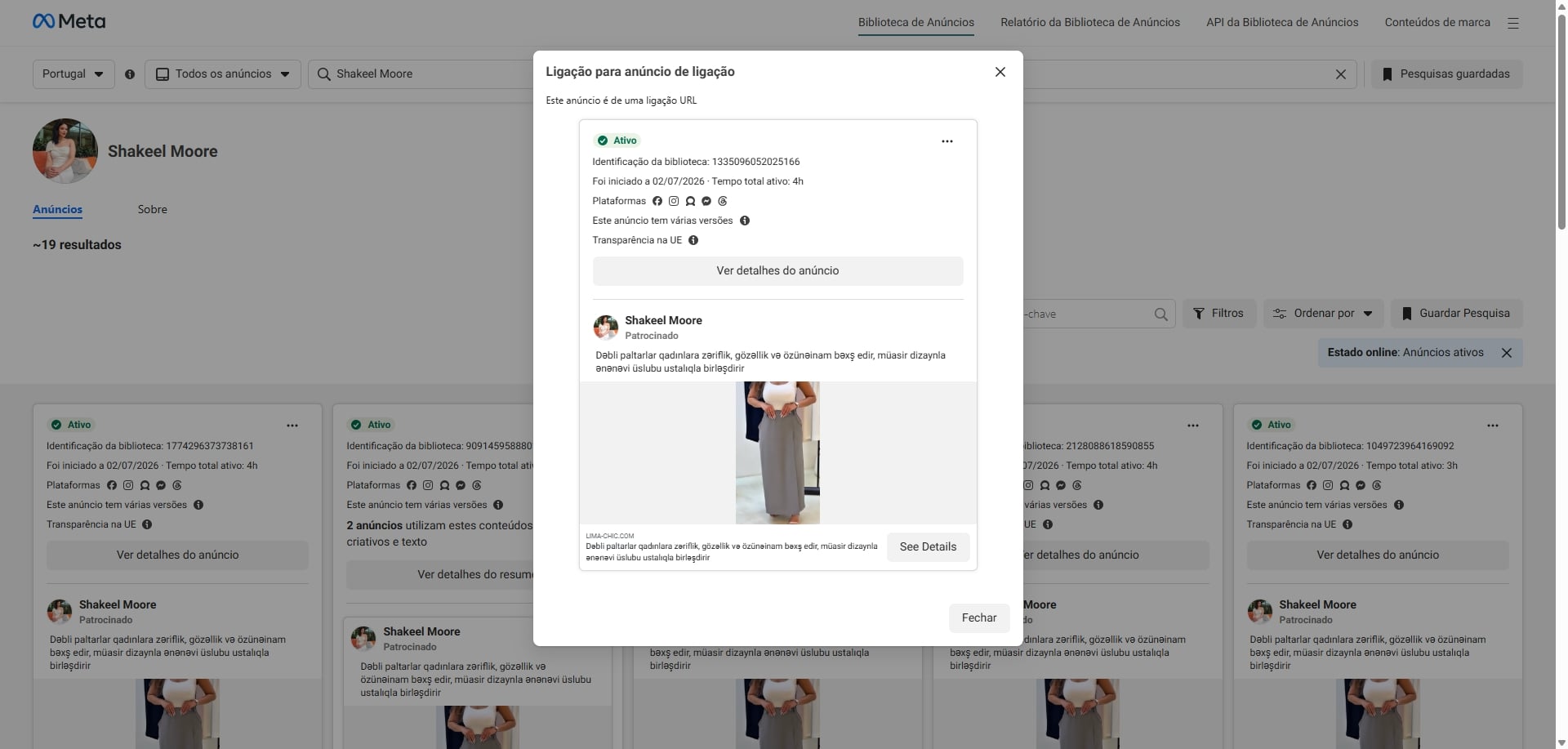Click ~19 resultados text
The height and width of the screenshot is (749, 1568).
click(x=77, y=245)
